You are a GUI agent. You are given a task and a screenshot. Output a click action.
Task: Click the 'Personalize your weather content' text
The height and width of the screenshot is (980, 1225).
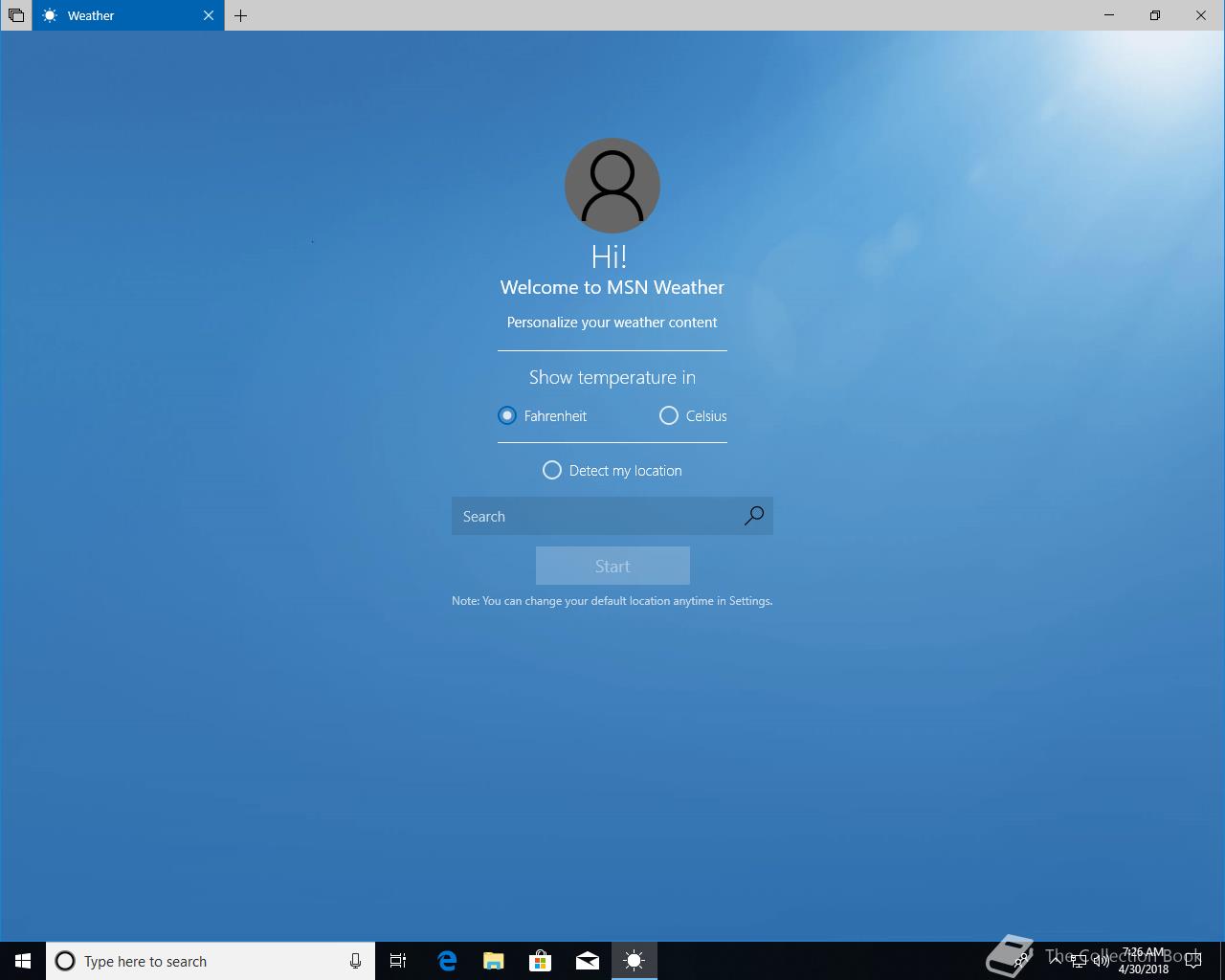(x=612, y=323)
